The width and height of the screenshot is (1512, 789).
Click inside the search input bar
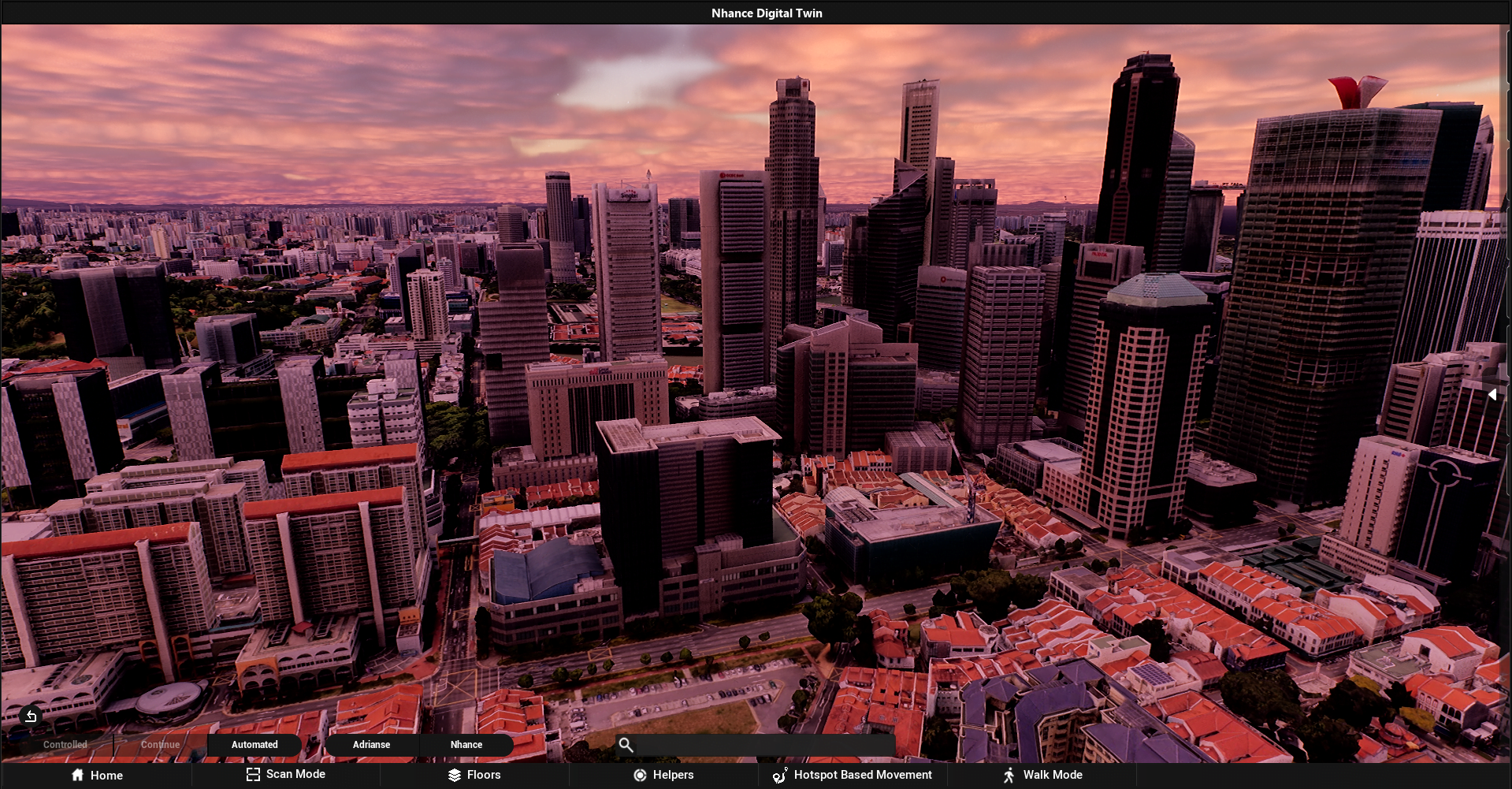coord(756,744)
